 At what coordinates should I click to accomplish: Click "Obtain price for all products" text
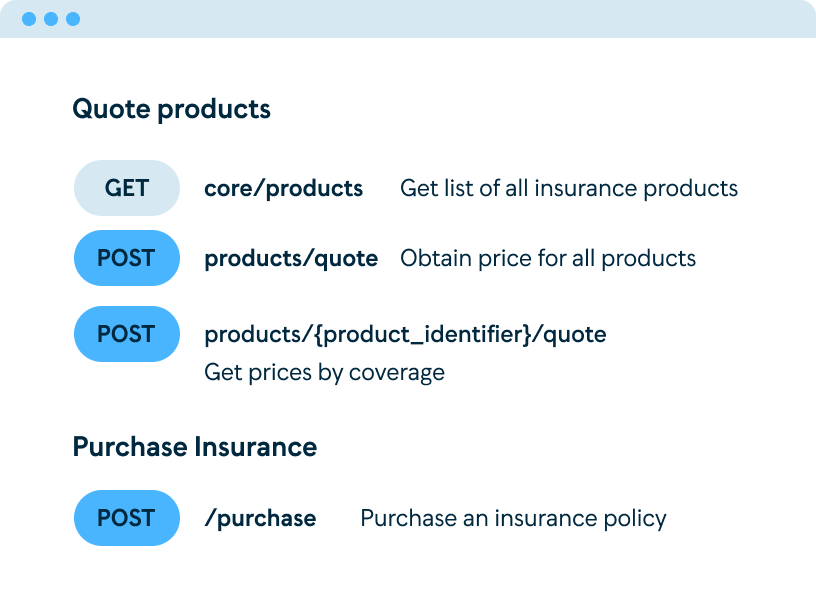coord(547,259)
